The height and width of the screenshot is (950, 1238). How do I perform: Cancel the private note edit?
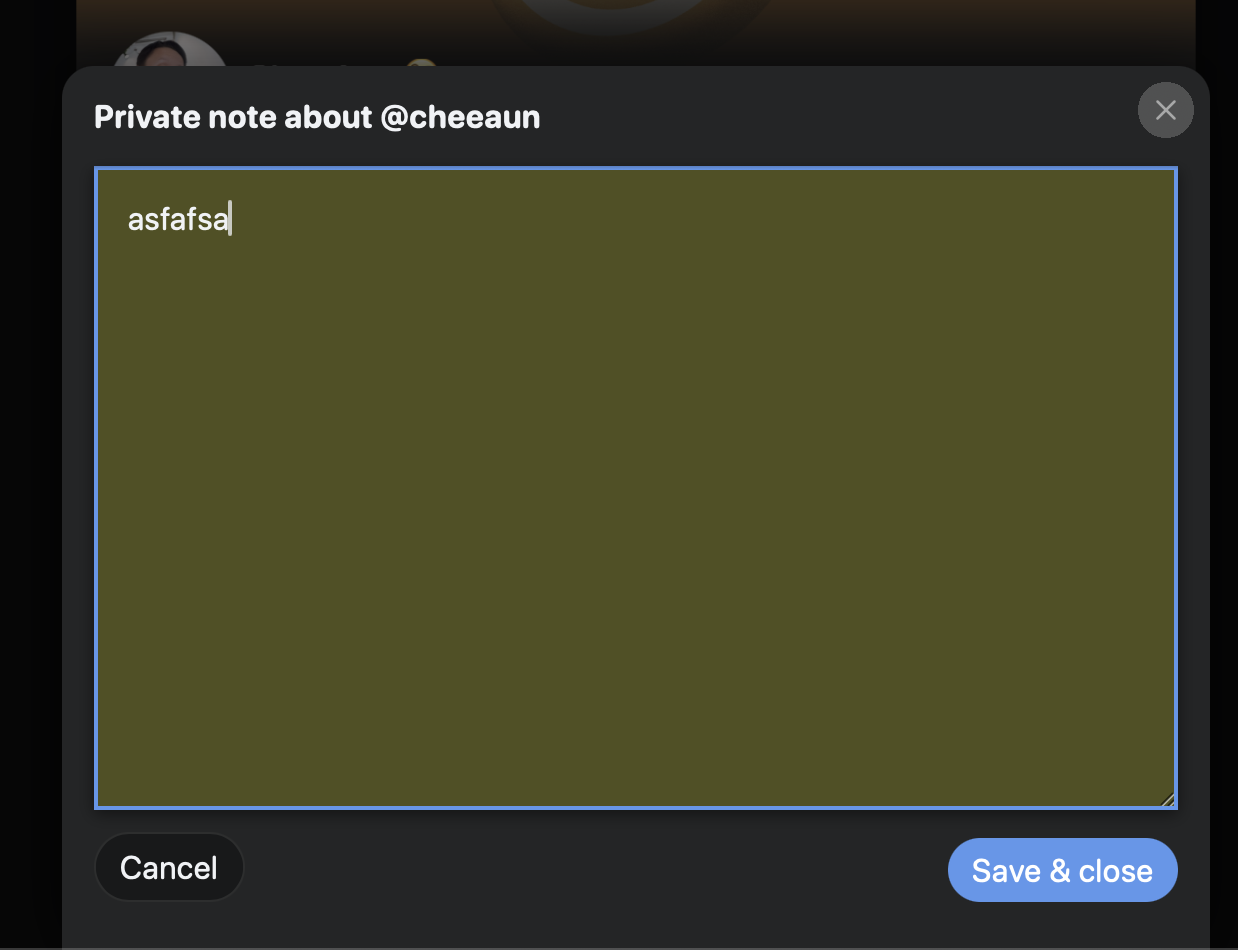click(x=169, y=868)
